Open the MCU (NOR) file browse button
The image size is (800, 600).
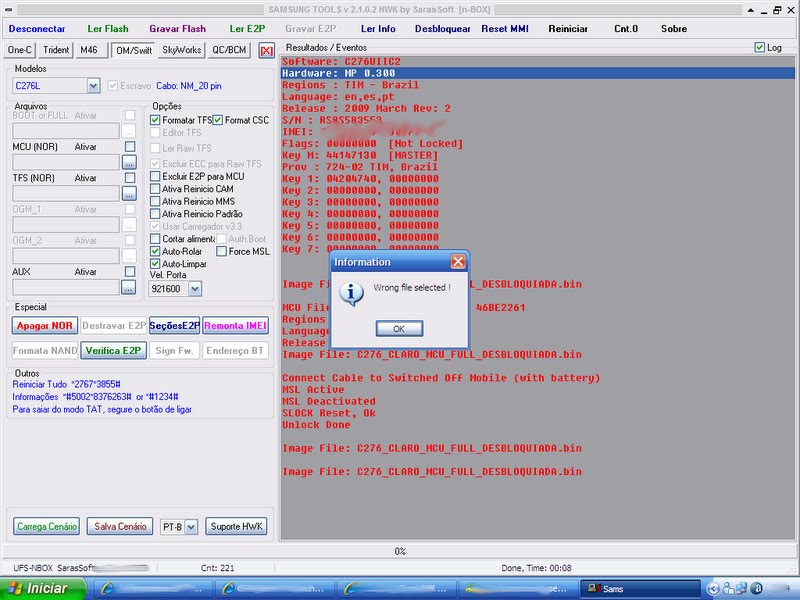point(129,163)
